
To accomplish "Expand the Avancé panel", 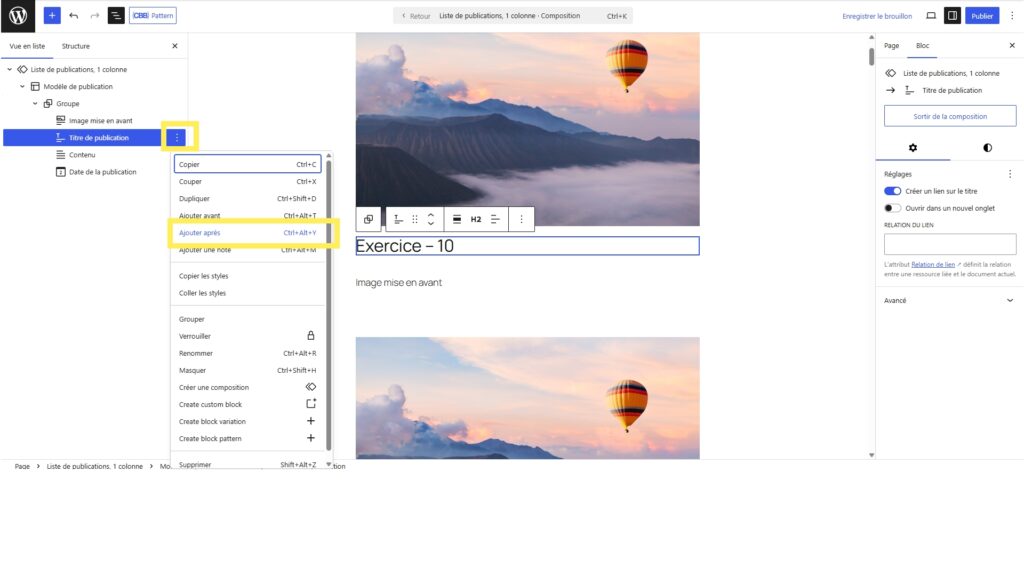I will pos(950,300).
